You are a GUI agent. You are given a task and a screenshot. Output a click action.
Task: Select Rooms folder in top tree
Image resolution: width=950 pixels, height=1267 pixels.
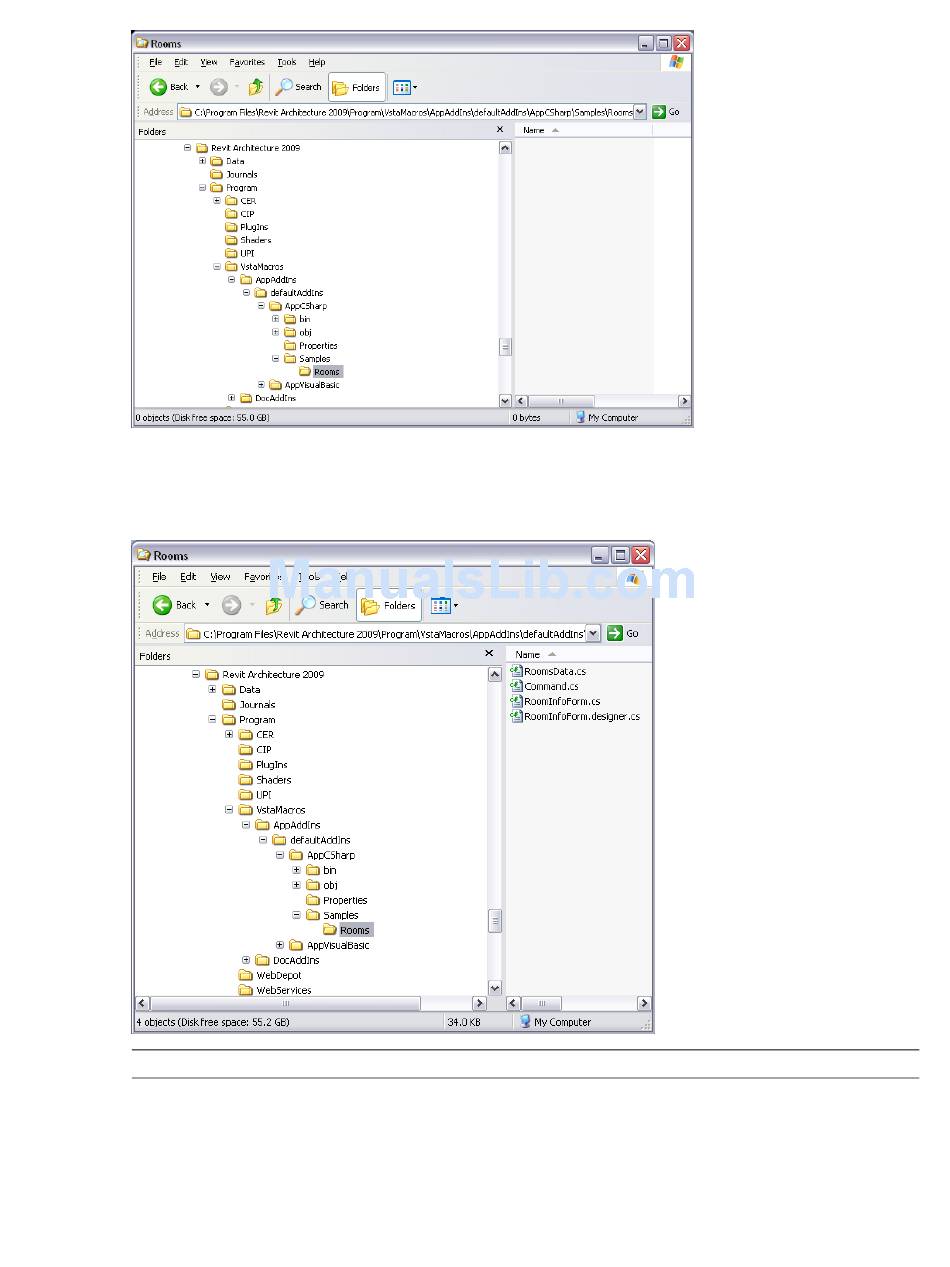pyautogui.click(x=320, y=372)
